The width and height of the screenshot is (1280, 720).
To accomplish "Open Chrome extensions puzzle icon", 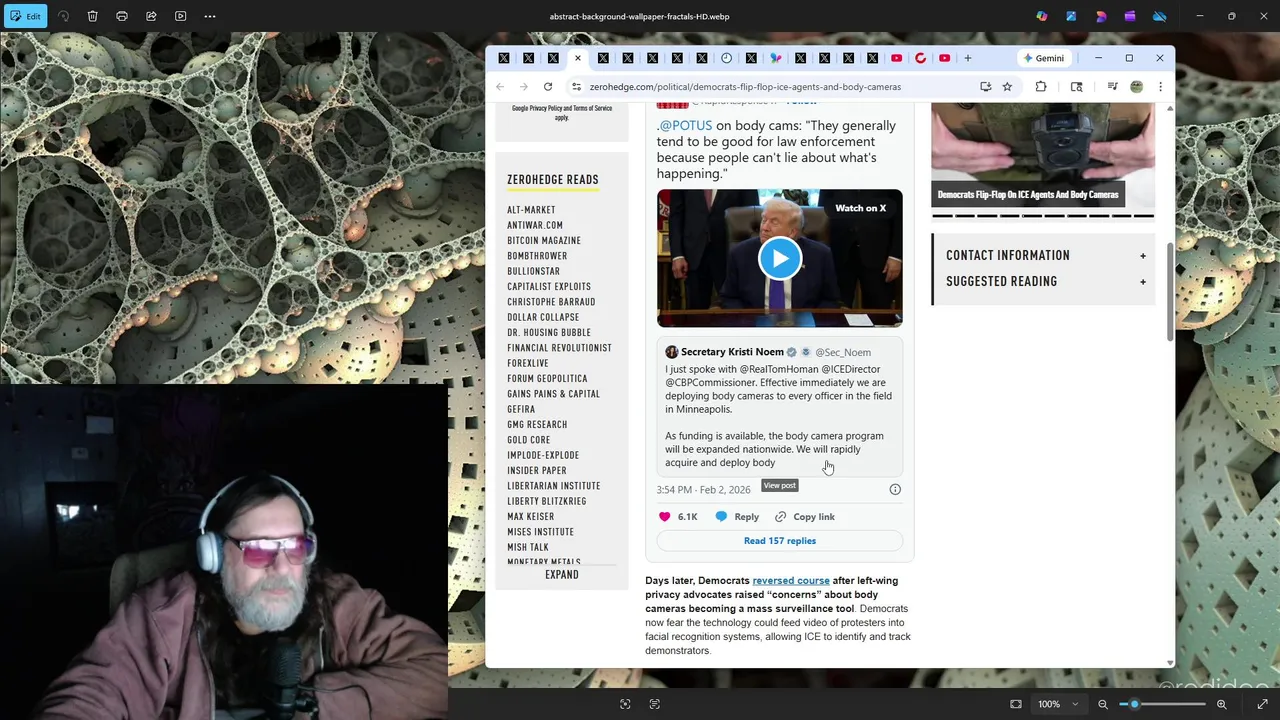I will 1041,87.
